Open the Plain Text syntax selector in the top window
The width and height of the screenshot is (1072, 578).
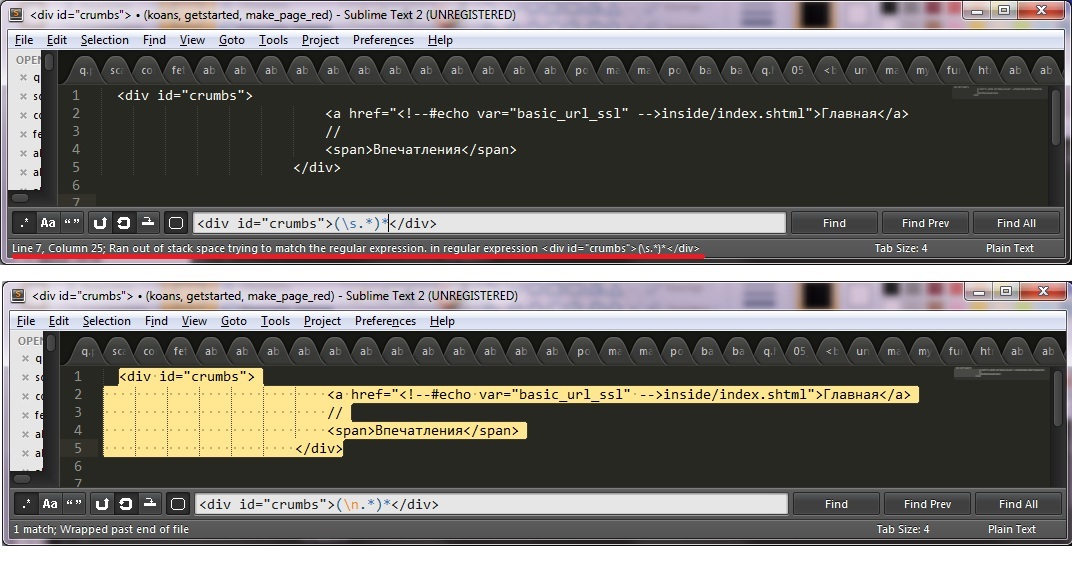click(x=1011, y=248)
